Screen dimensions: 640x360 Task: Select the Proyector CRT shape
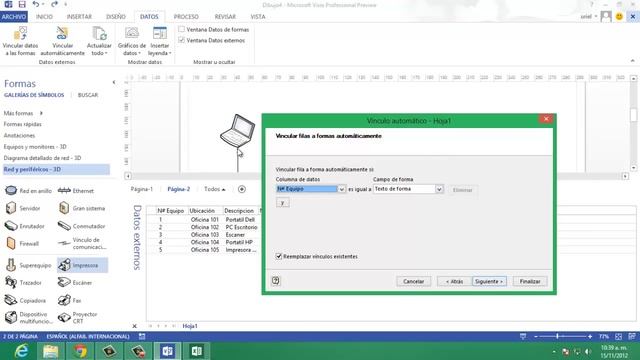pyautogui.click(x=78, y=318)
